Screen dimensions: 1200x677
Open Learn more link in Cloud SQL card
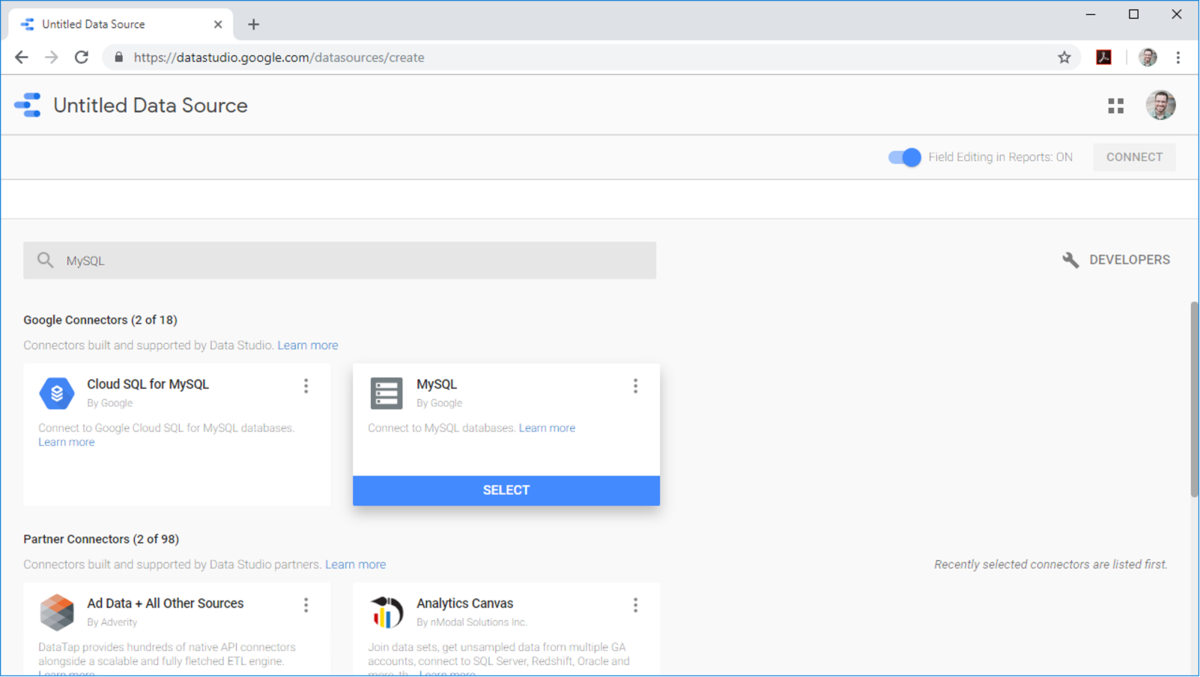(67, 442)
